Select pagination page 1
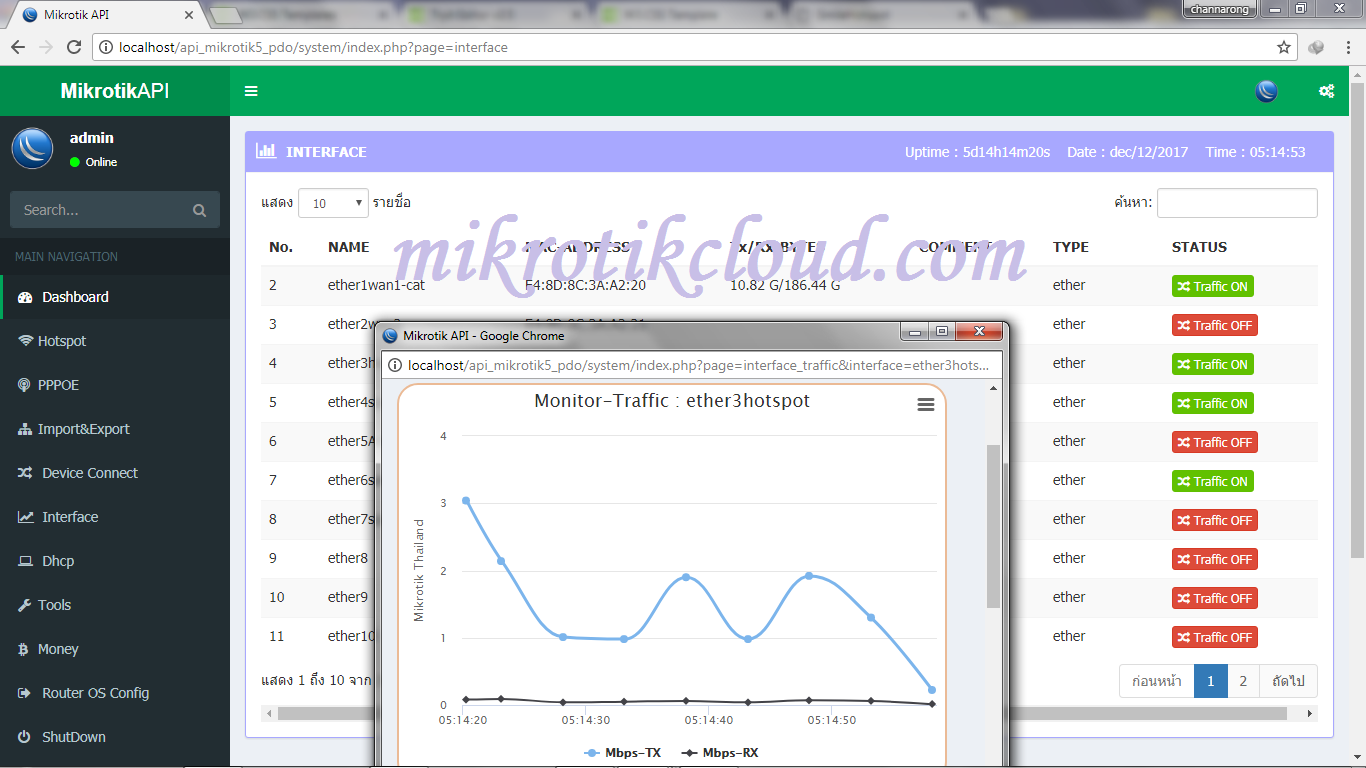This screenshot has height=768, width=1366. 1211,681
